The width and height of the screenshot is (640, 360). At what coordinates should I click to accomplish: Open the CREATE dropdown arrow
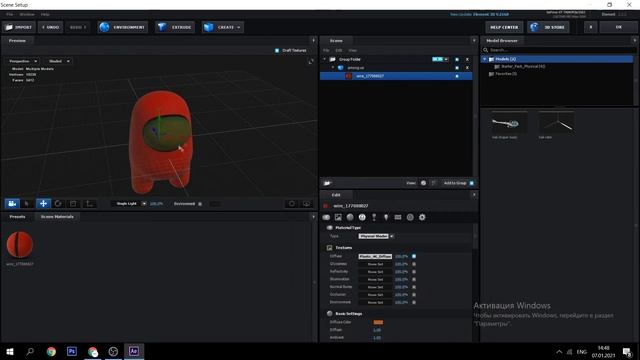(x=239, y=27)
